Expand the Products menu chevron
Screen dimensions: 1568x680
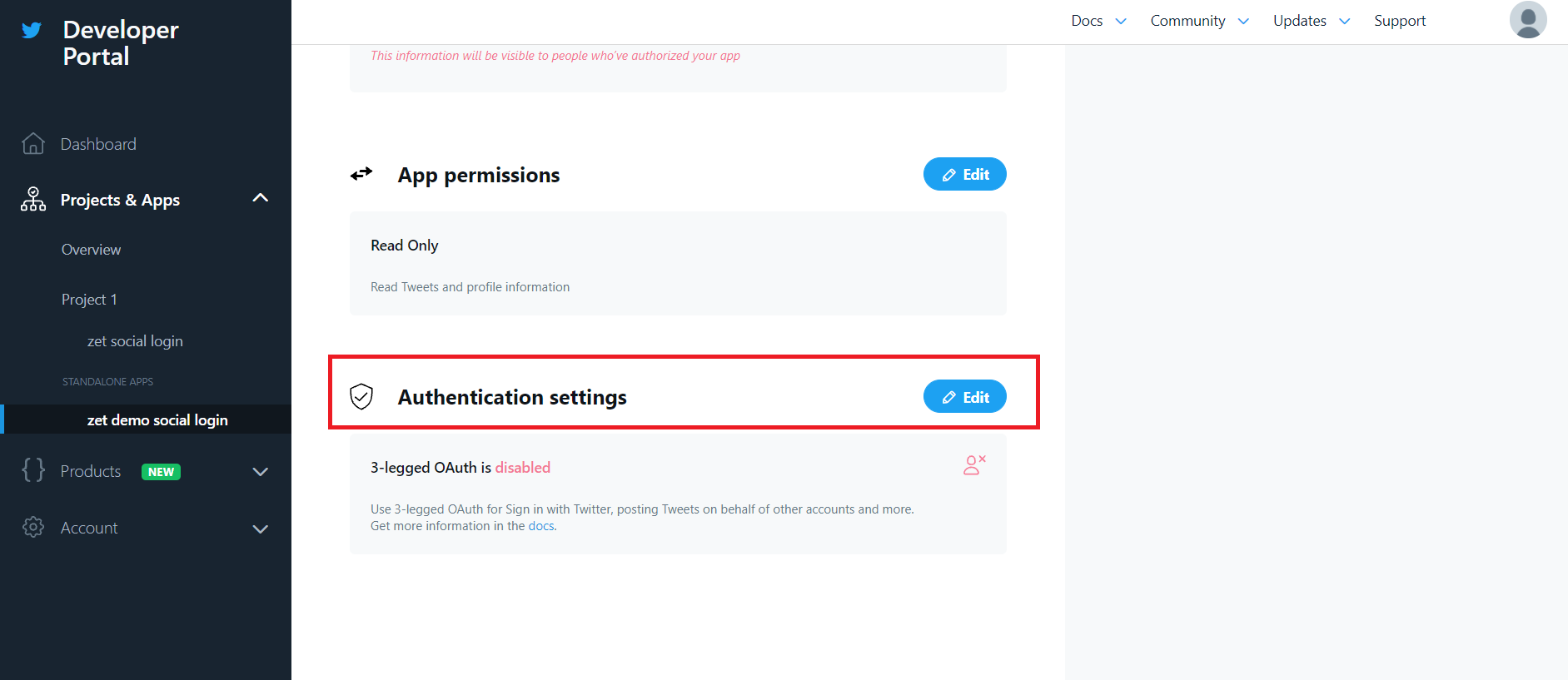click(261, 472)
